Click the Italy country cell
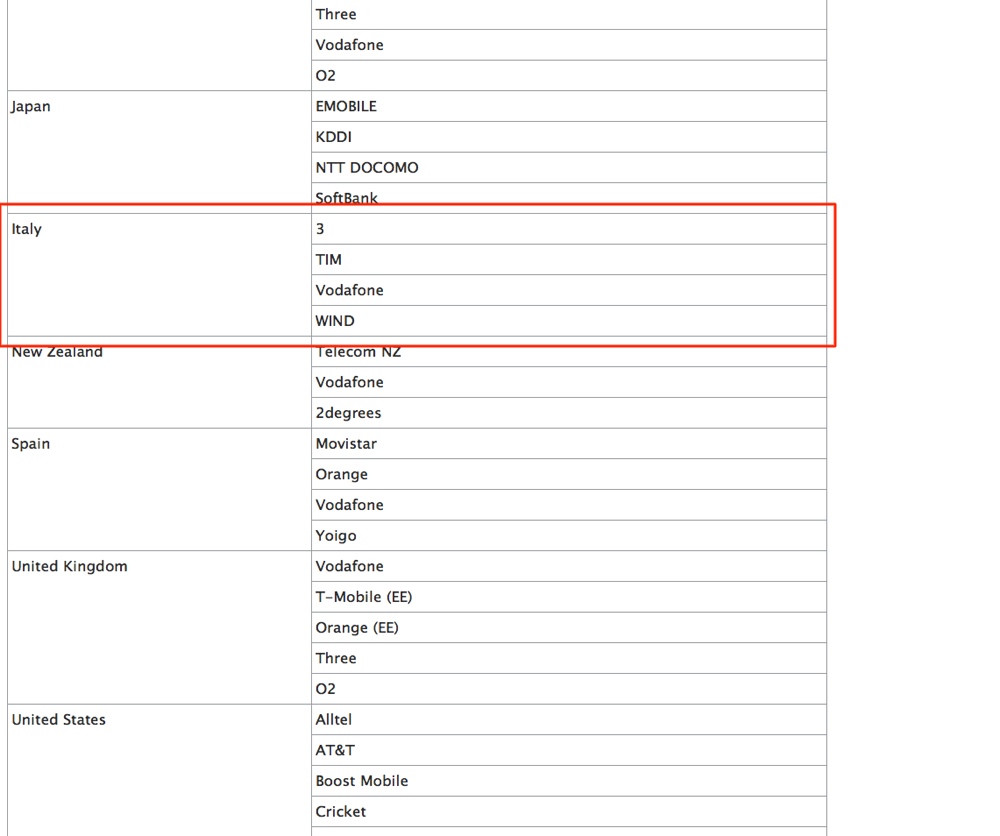The height and width of the screenshot is (836, 1000). (27, 229)
